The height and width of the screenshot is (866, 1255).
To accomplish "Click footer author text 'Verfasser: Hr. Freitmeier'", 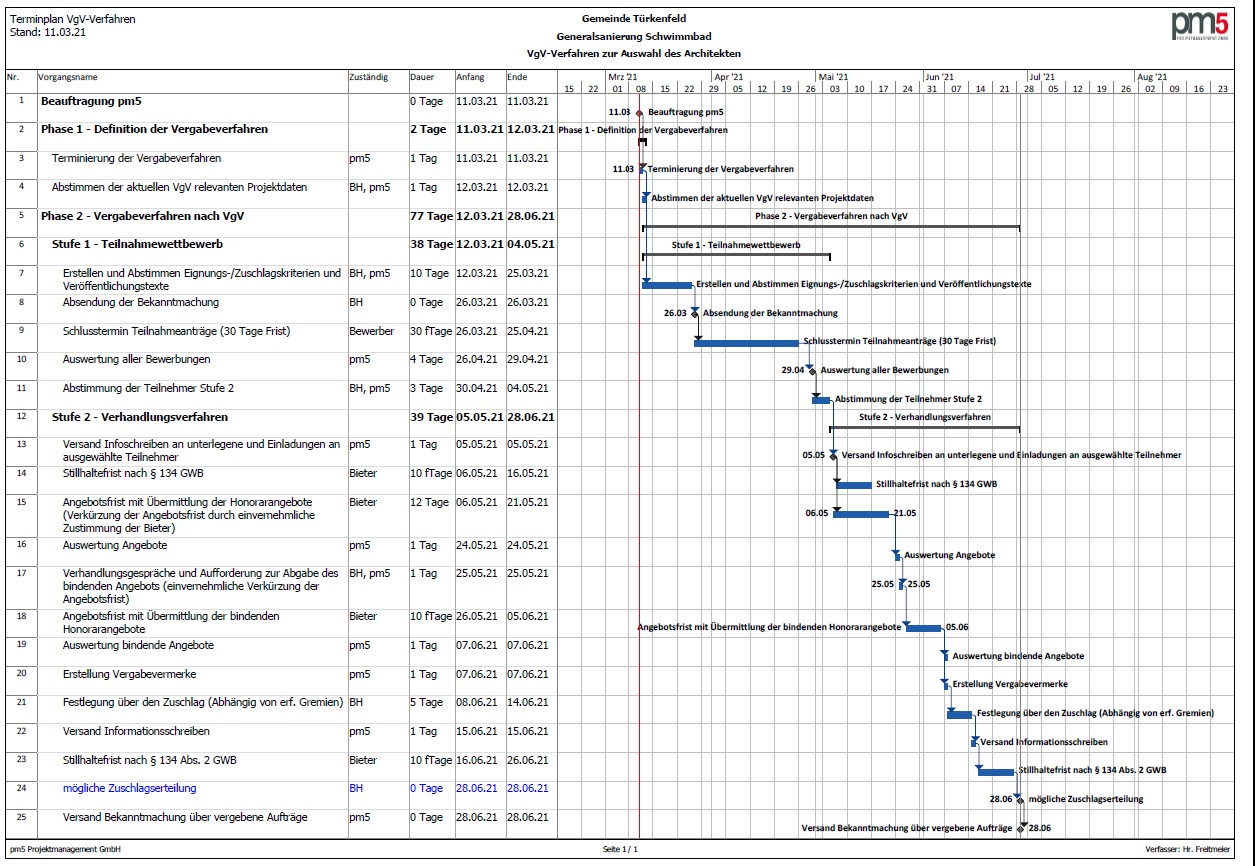I will [x=1188, y=849].
